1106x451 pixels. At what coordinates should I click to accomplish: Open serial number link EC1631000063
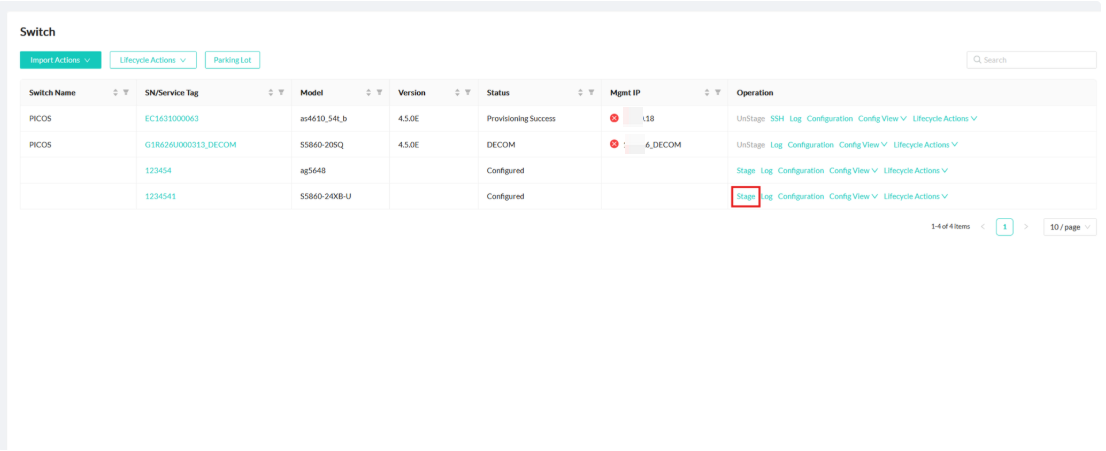click(172, 119)
